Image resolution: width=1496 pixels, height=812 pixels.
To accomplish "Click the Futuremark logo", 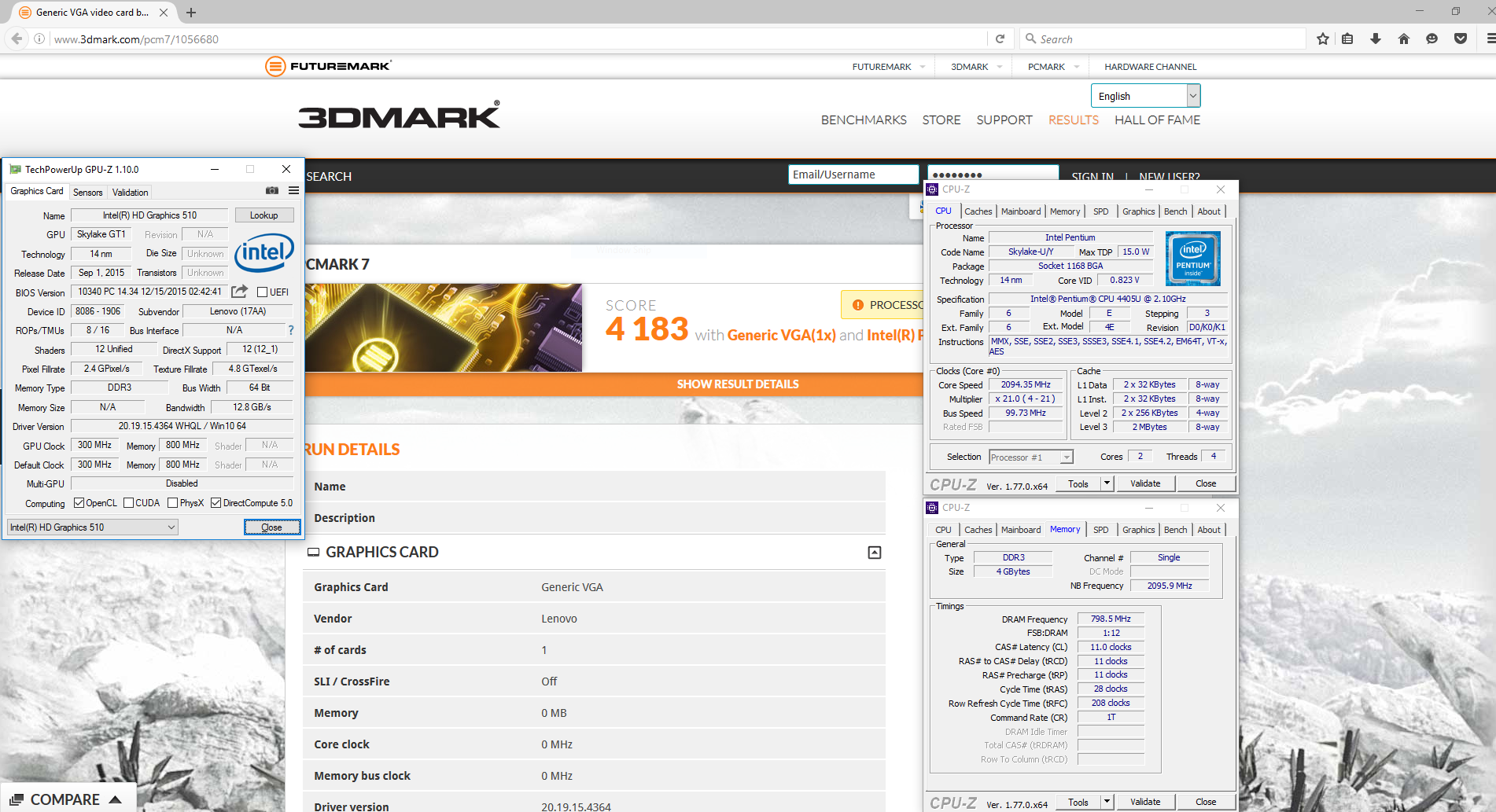I will [328, 66].
